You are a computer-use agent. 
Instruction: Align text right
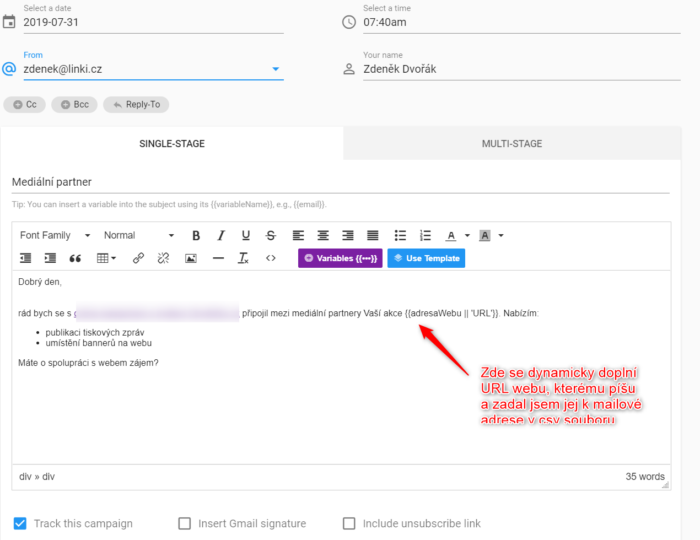point(348,235)
